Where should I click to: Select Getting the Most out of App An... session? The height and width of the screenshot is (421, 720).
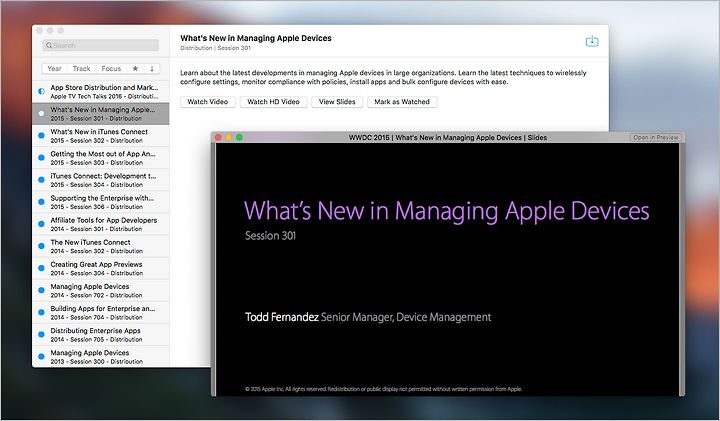click(x=101, y=157)
